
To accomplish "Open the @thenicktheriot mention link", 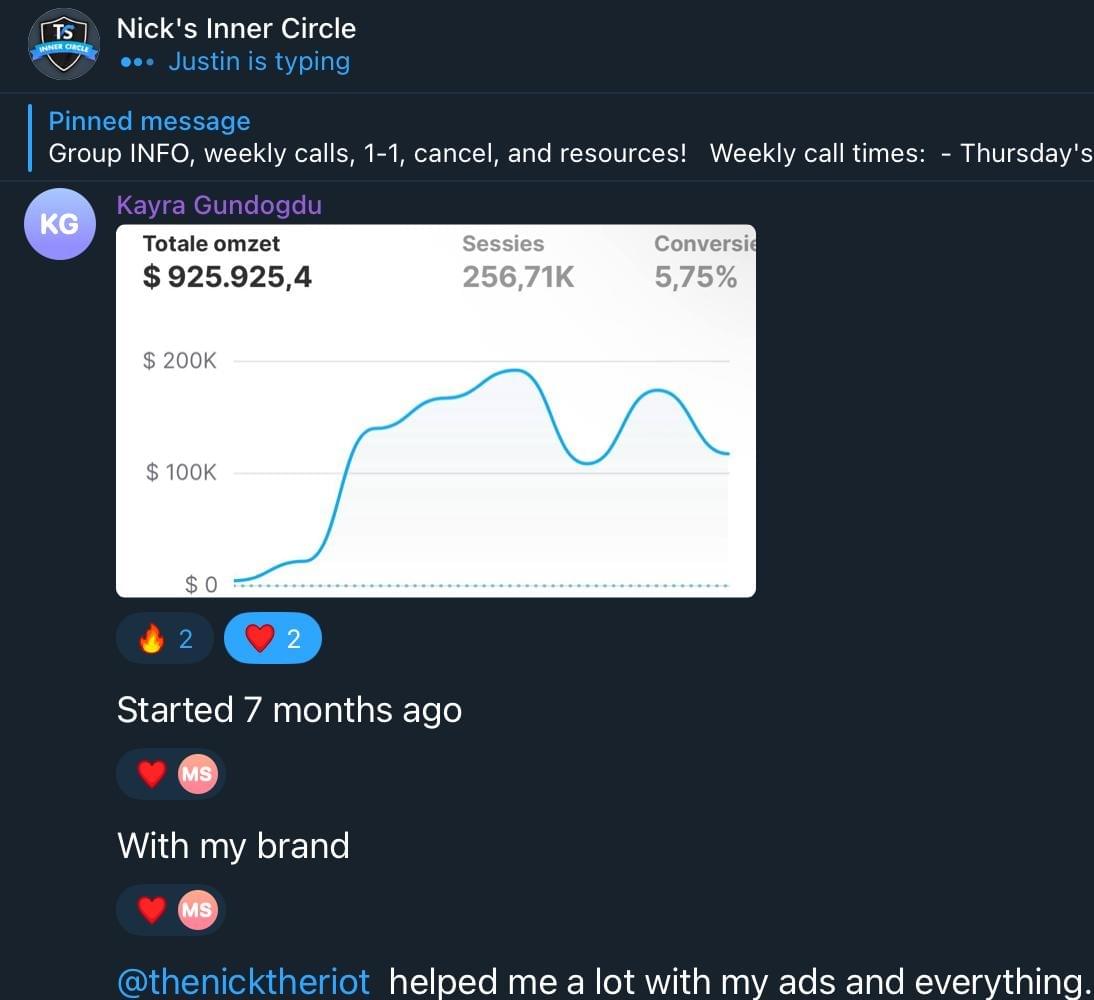I will click(x=244, y=981).
